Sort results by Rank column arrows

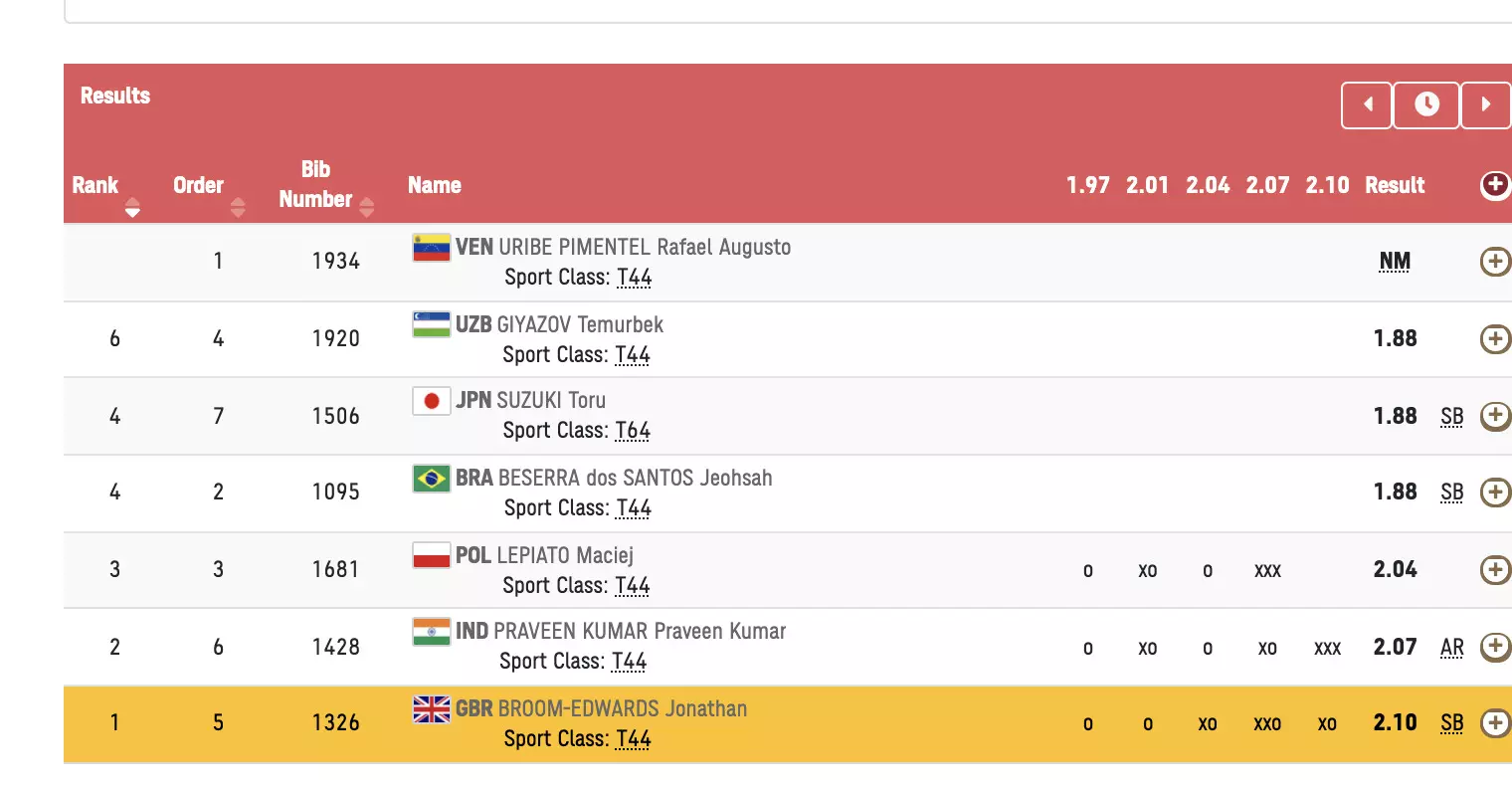pos(132,208)
